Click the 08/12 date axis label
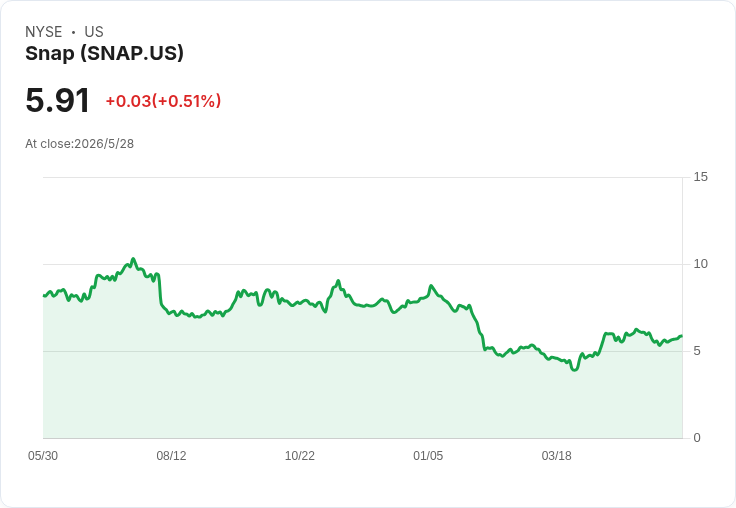The height and width of the screenshot is (508, 736). (x=171, y=456)
